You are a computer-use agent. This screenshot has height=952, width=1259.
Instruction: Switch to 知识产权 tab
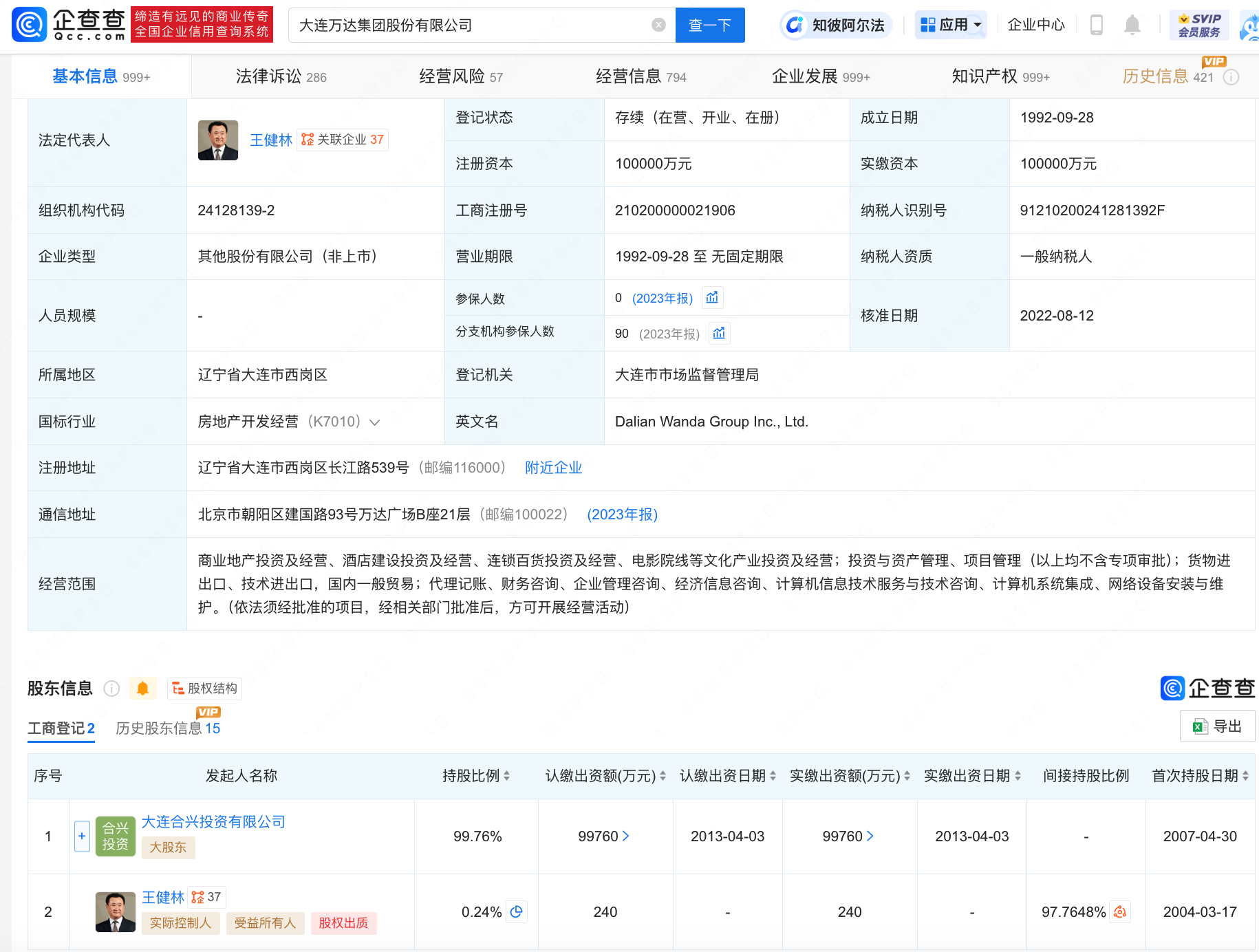(1000, 76)
